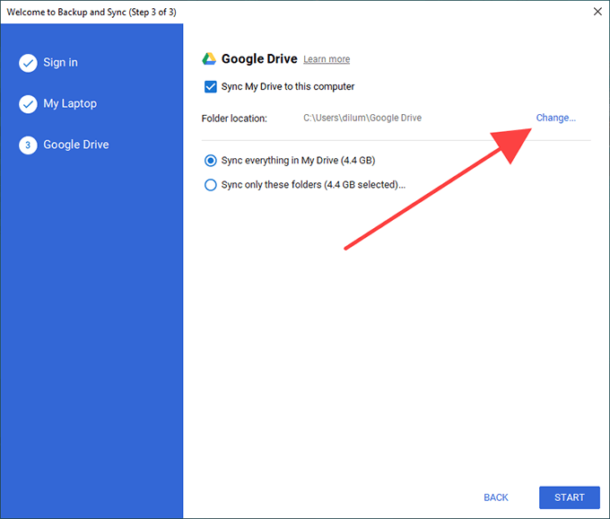Open the Learn more link
This screenshot has width=610, height=519.
(326, 60)
